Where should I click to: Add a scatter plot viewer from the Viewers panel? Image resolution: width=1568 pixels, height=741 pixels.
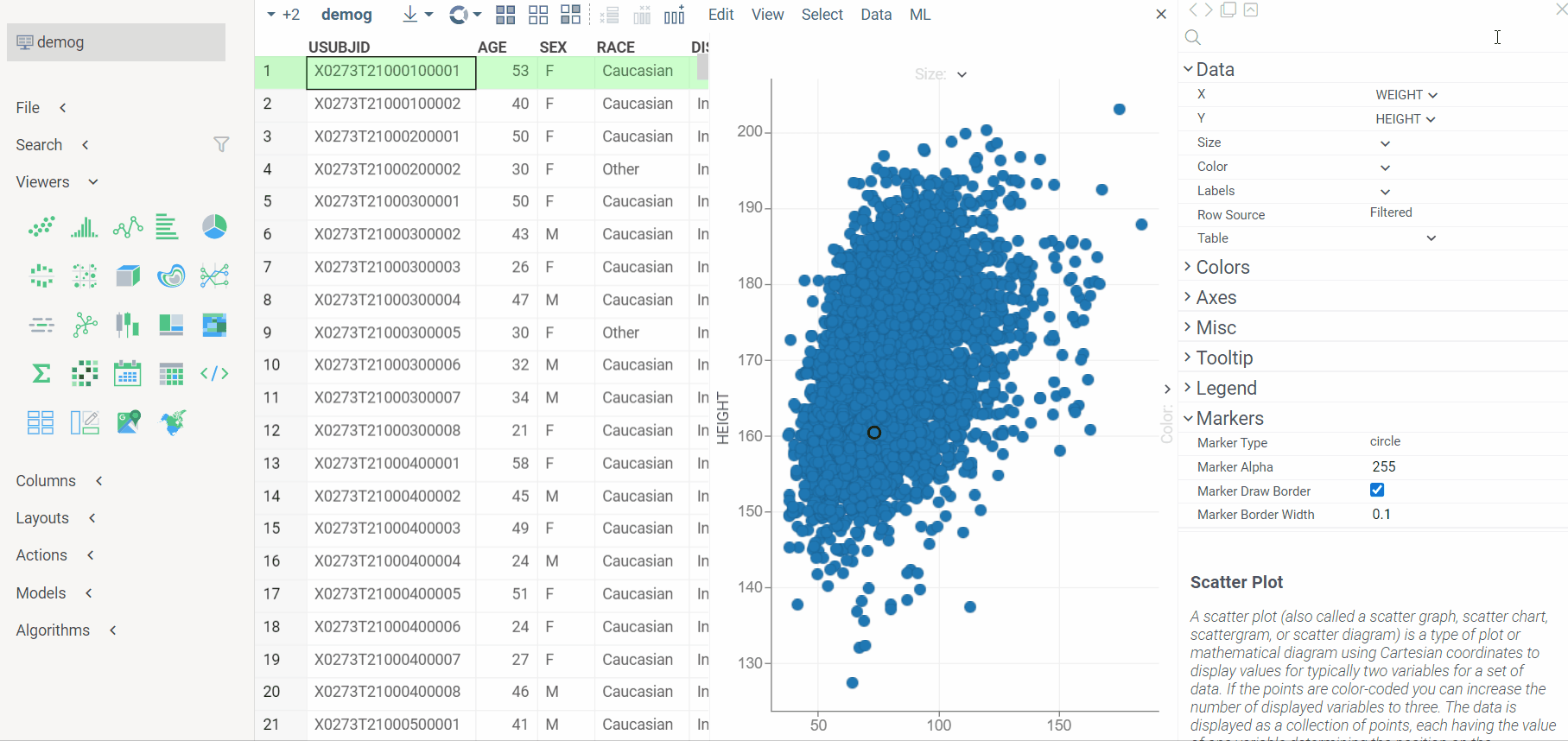[41, 227]
